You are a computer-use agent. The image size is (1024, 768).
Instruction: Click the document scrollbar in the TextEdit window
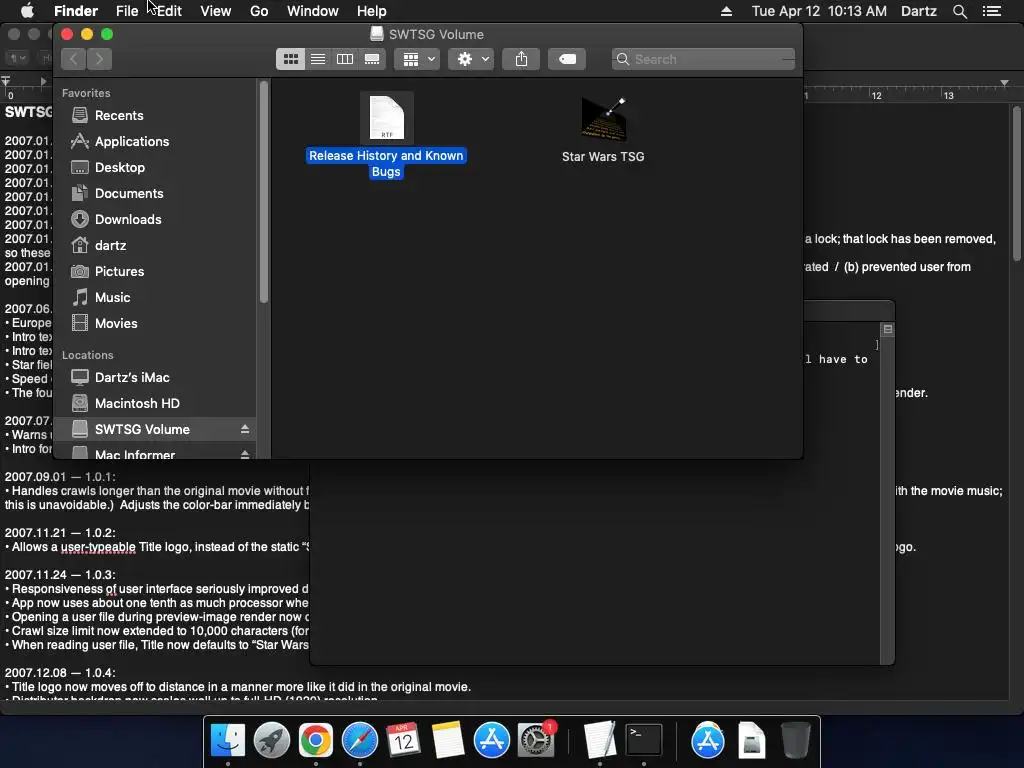point(1016,184)
